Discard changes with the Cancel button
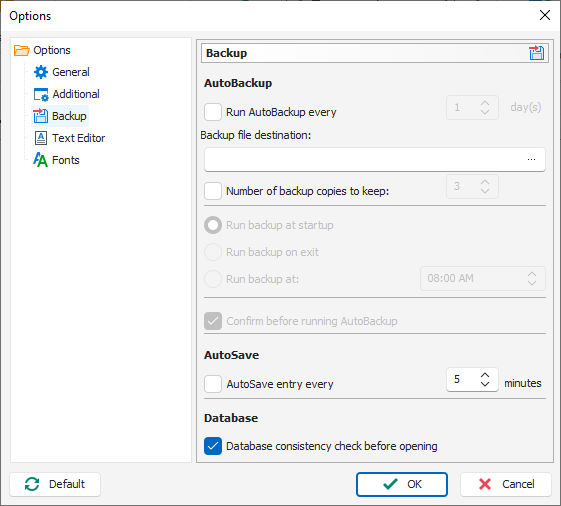This screenshot has height=506, width=561. point(506,484)
